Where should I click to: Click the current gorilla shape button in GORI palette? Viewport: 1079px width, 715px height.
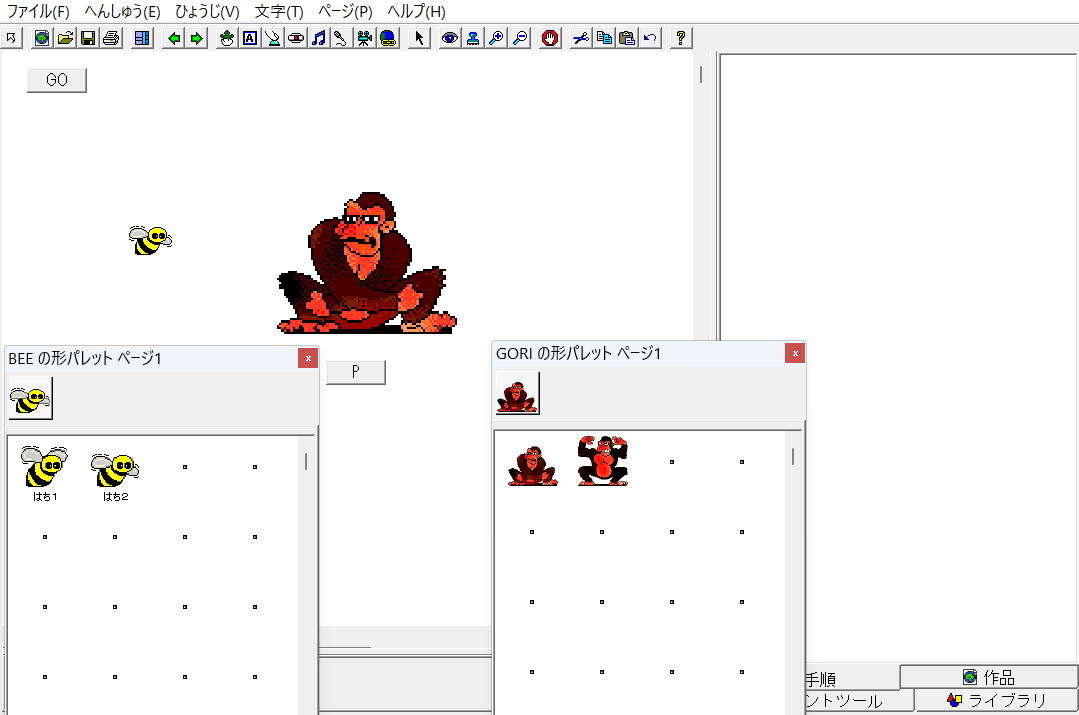(517, 394)
